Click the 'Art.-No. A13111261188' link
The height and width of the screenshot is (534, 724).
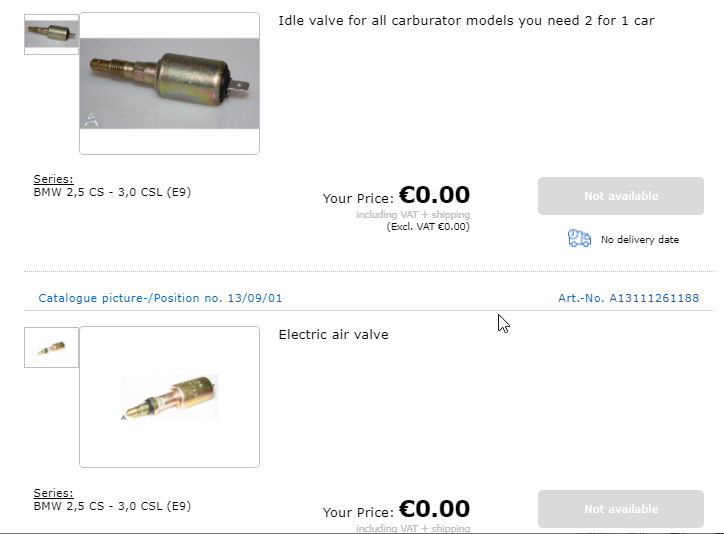click(x=628, y=298)
